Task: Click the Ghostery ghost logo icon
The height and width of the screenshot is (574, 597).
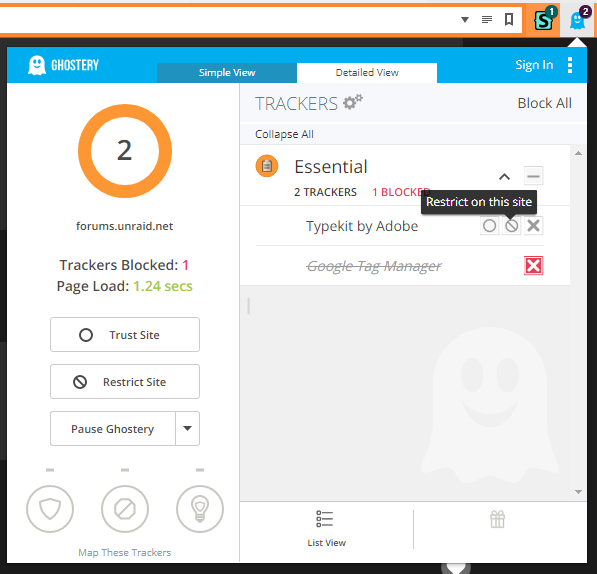Action: coord(37,65)
